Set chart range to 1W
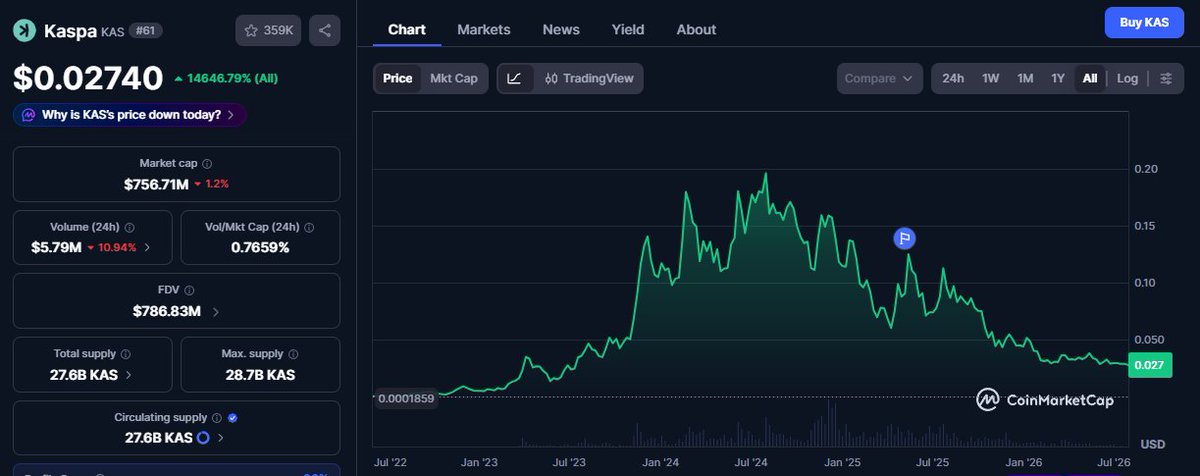This screenshot has width=1200, height=476. coord(990,78)
